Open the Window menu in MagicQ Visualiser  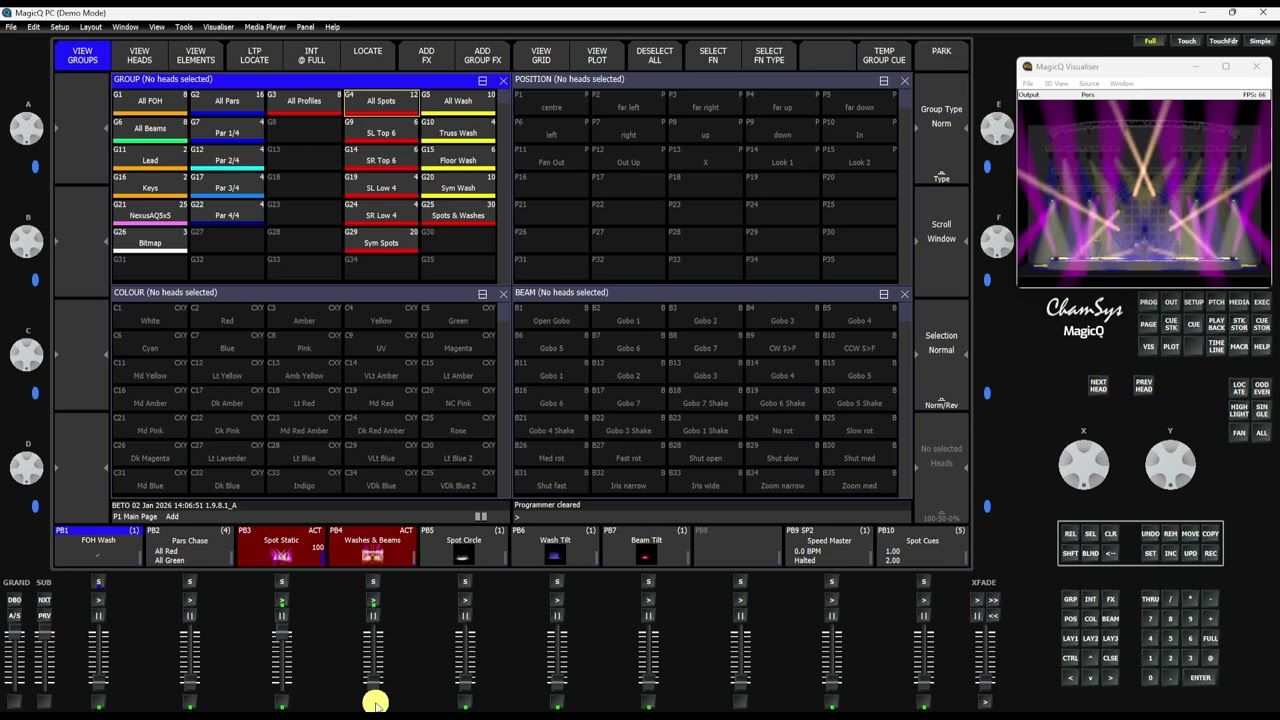(x=1122, y=84)
